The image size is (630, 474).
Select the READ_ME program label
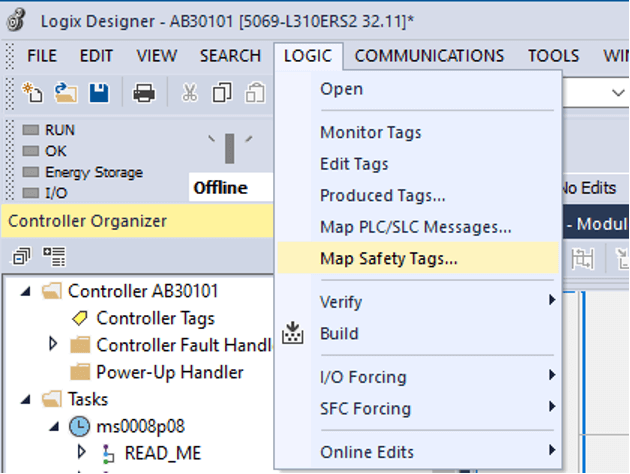tap(163, 453)
